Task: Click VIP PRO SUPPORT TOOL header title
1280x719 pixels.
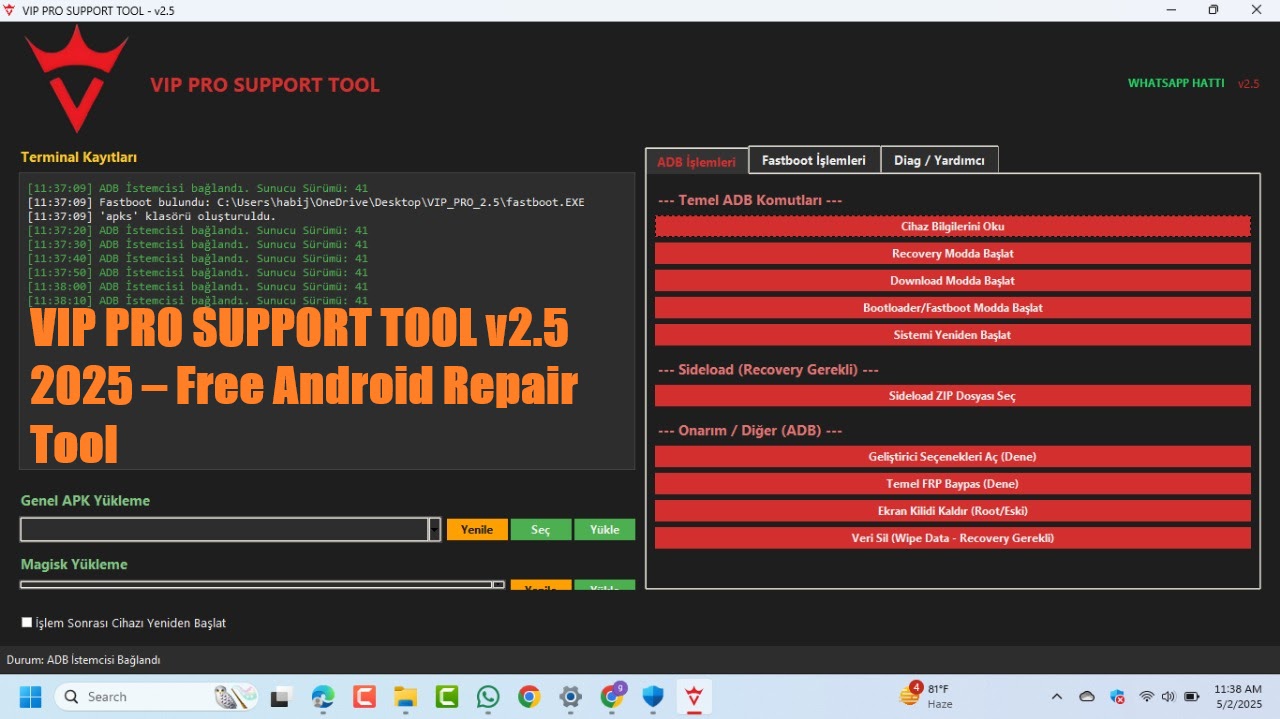Action: pyautogui.click(x=265, y=85)
